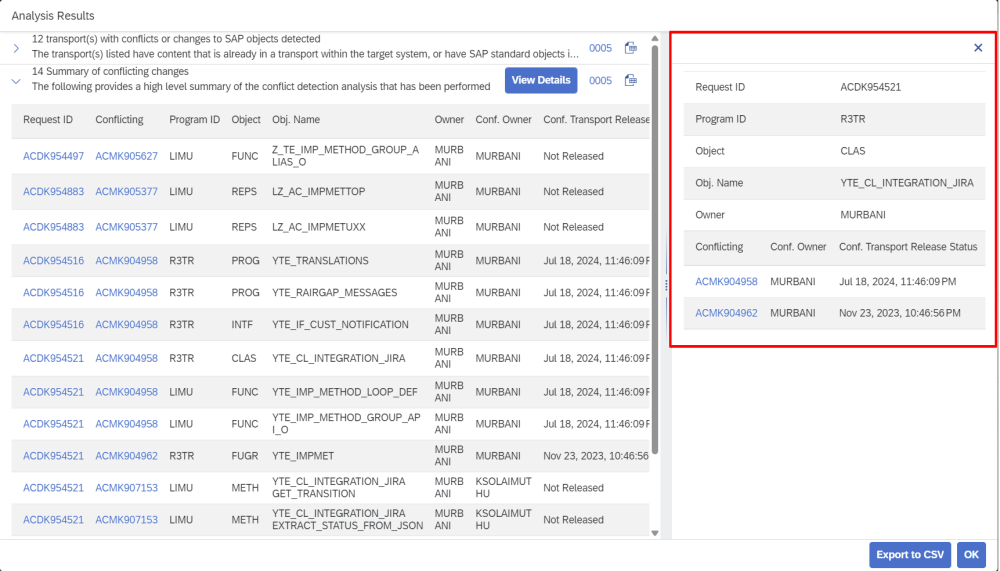Click the Request ID column header
The image size is (1000, 571).
click(x=48, y=119)
